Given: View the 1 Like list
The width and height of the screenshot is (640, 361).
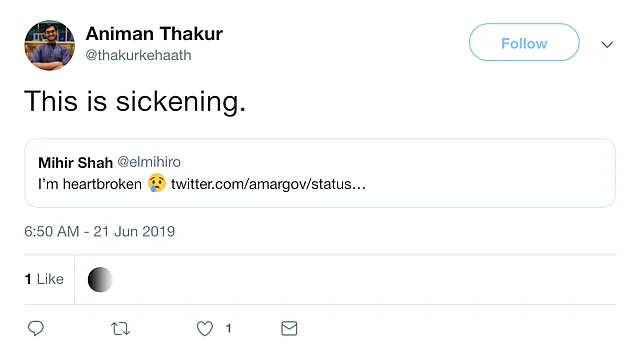Looking at the screenshot, I should [44, 279].
